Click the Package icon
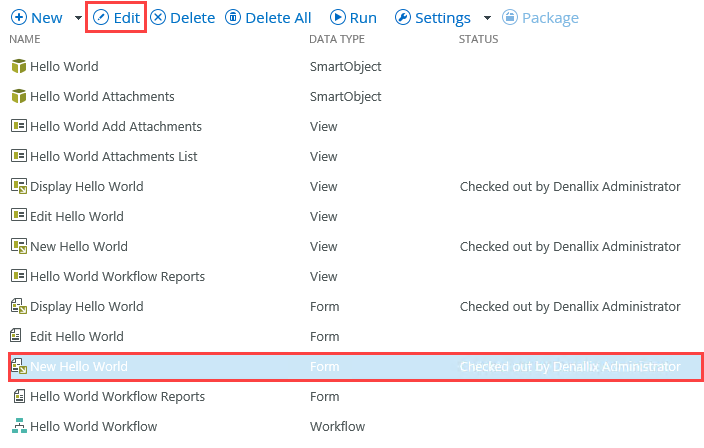The height and width of the screenshot is (448, 704). (x=510, y=18)
